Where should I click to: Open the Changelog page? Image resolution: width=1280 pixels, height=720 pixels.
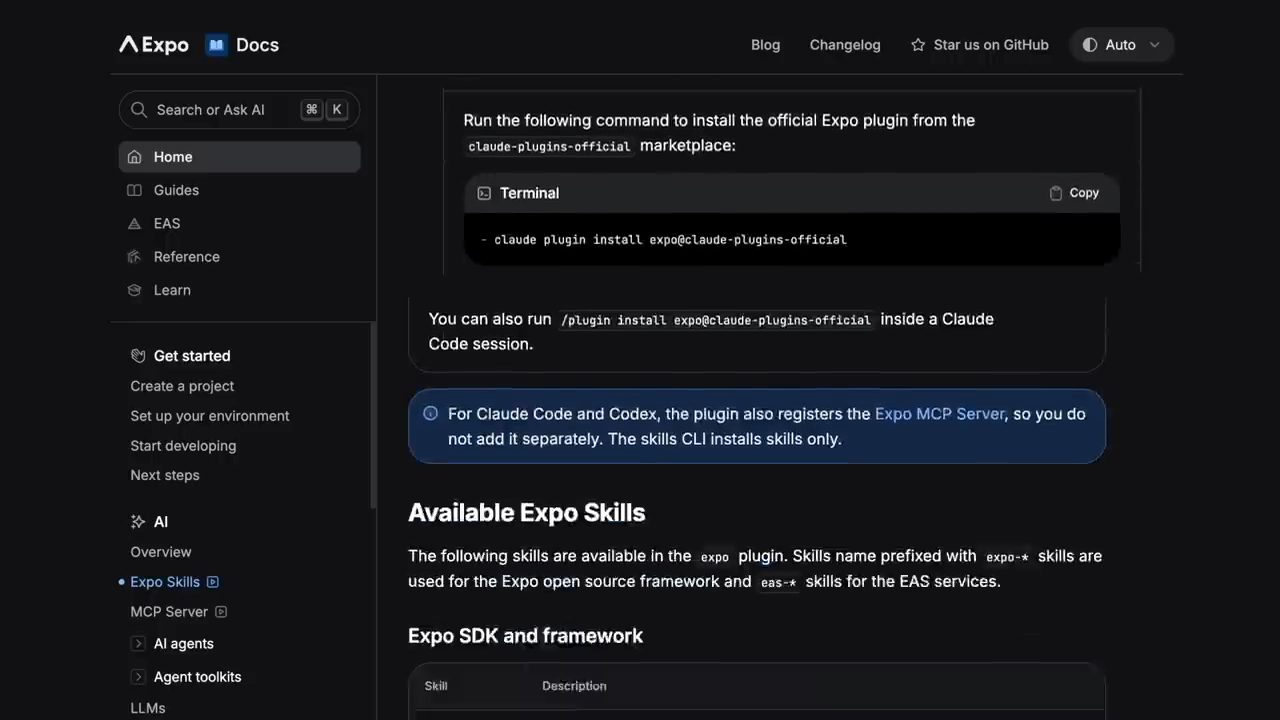click(845, 45)
